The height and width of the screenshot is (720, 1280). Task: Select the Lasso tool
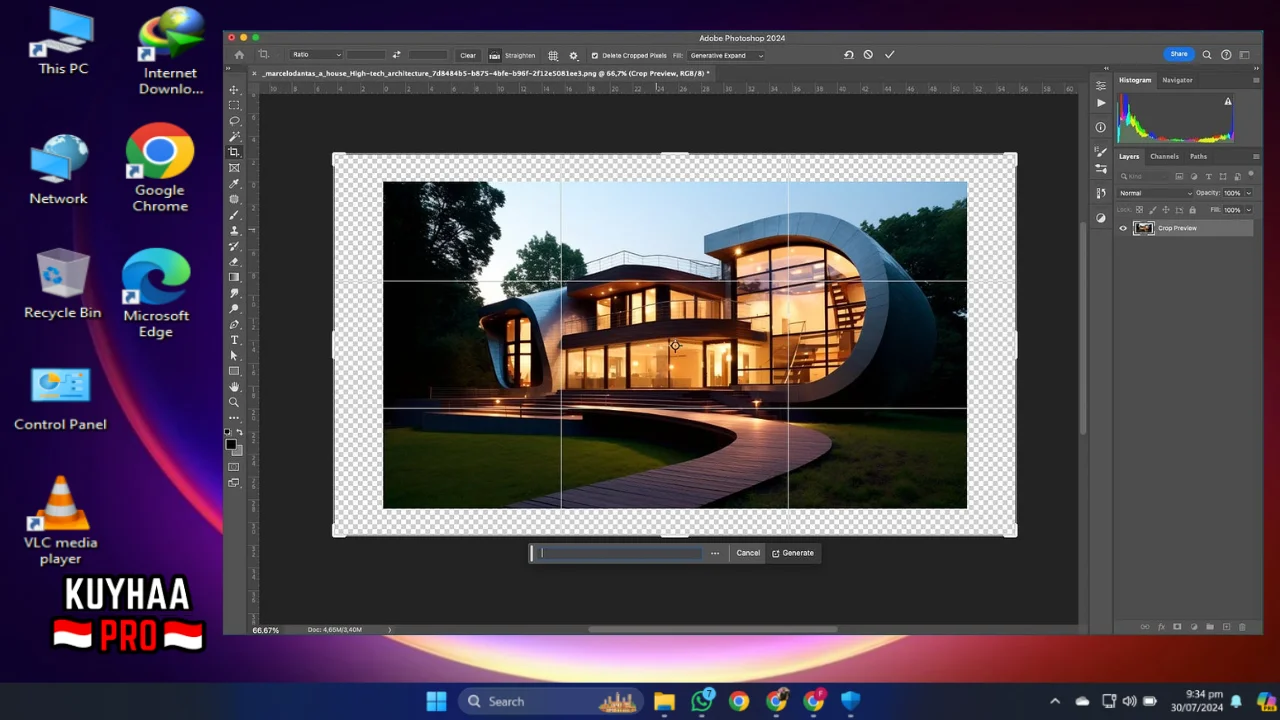pyautogui.click(x=234, y=121)
